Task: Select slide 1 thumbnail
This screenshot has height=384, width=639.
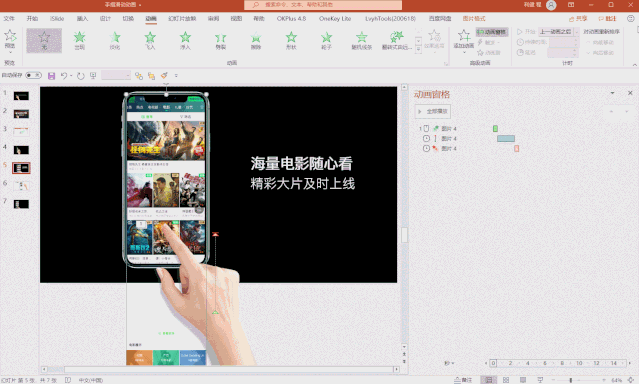Action: [21, 96]
